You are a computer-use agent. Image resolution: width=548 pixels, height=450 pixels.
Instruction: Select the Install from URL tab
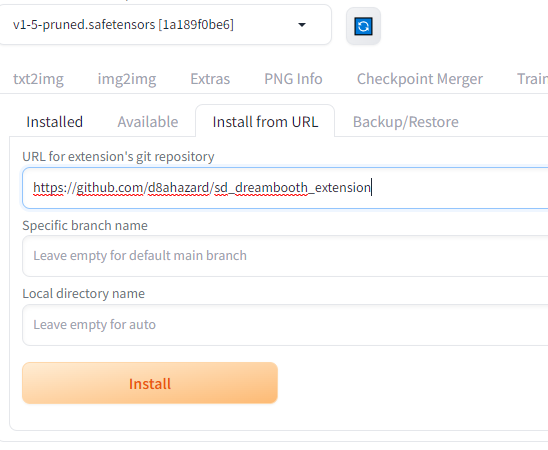click(x=265, y=121)
